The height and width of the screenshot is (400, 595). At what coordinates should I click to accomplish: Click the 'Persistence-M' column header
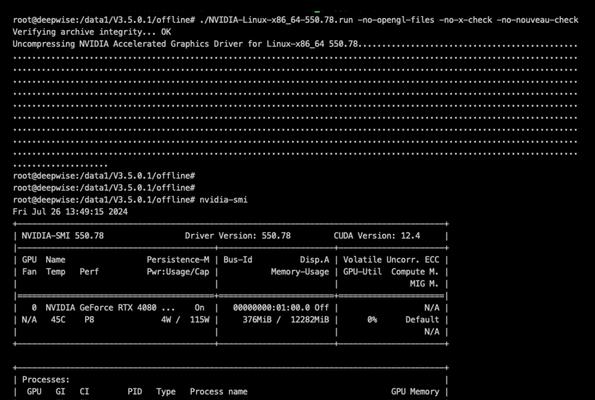(x=178, y=260)
